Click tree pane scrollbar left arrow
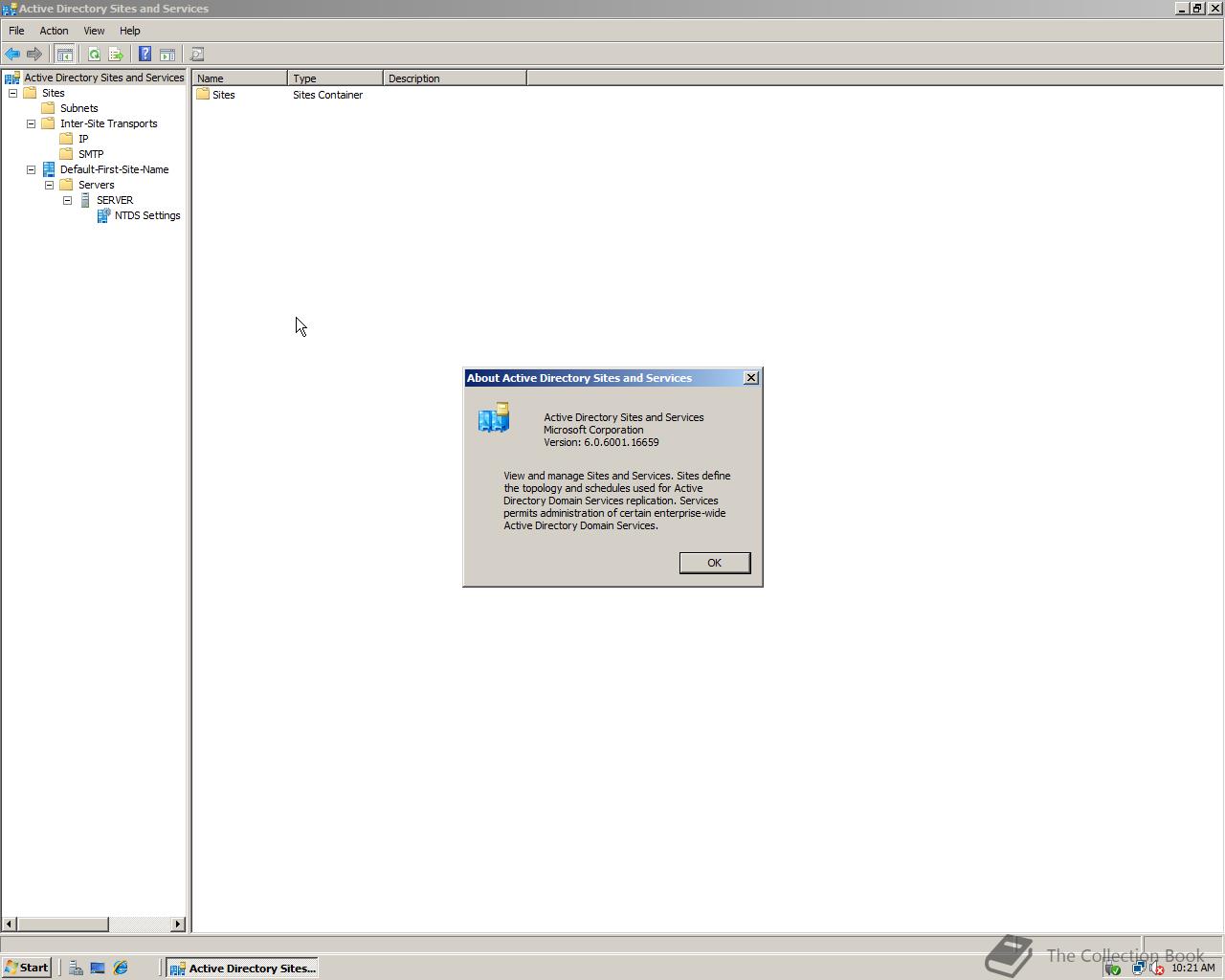This screenshot has height=980, width=1225. [10, 924]
